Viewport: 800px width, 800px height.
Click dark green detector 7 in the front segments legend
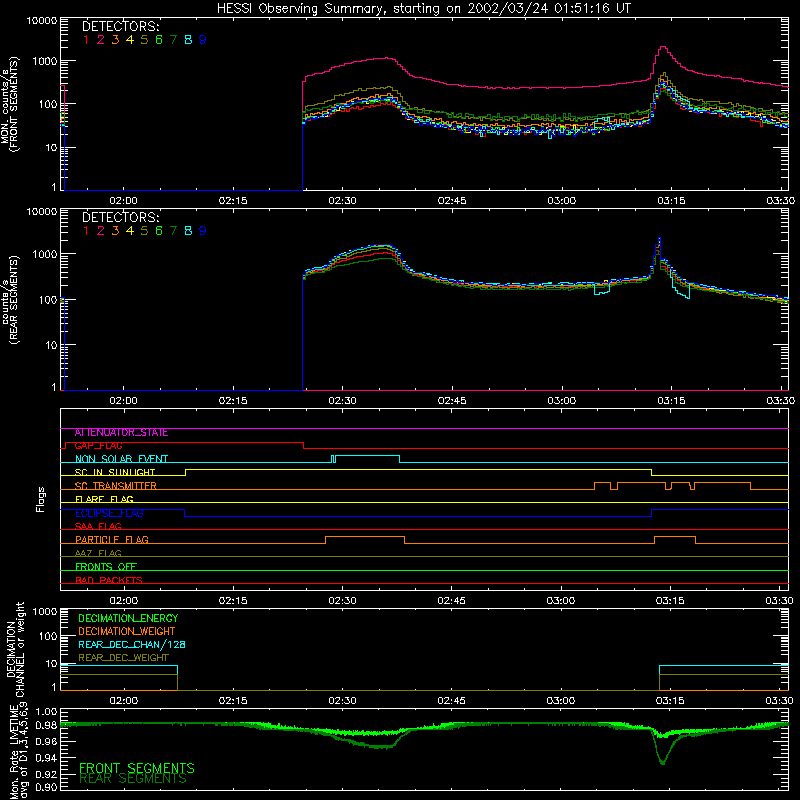click(173, 40)
